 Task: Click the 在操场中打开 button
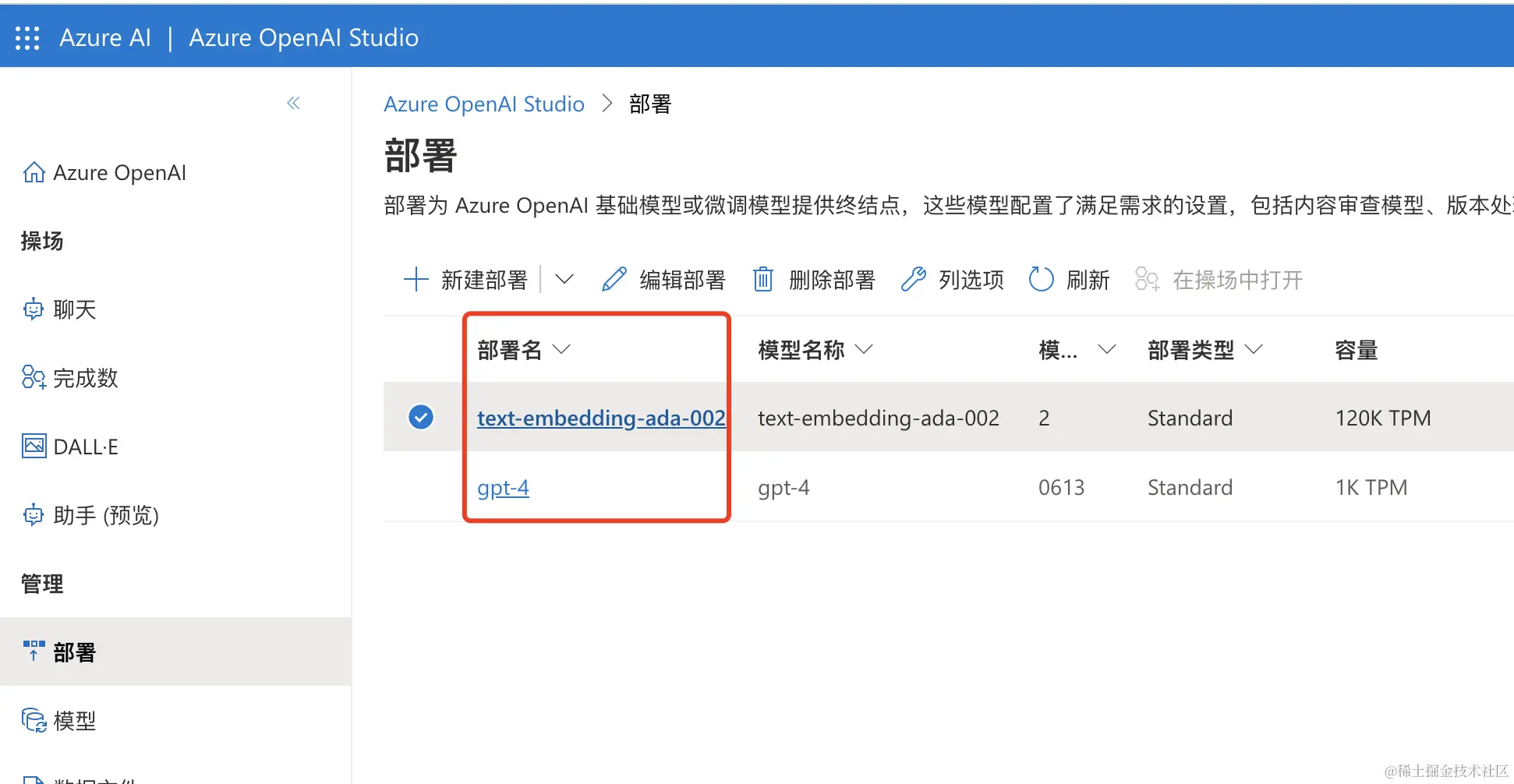(x=1219, y=279)
